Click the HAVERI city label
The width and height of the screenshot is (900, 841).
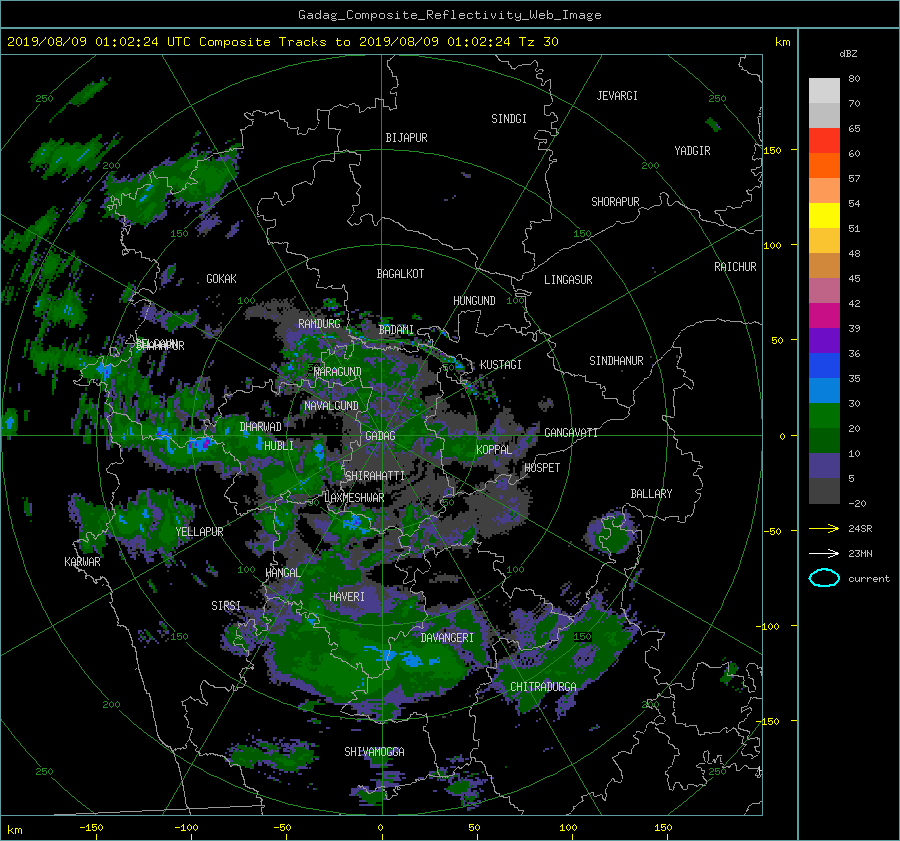(347, 597)
